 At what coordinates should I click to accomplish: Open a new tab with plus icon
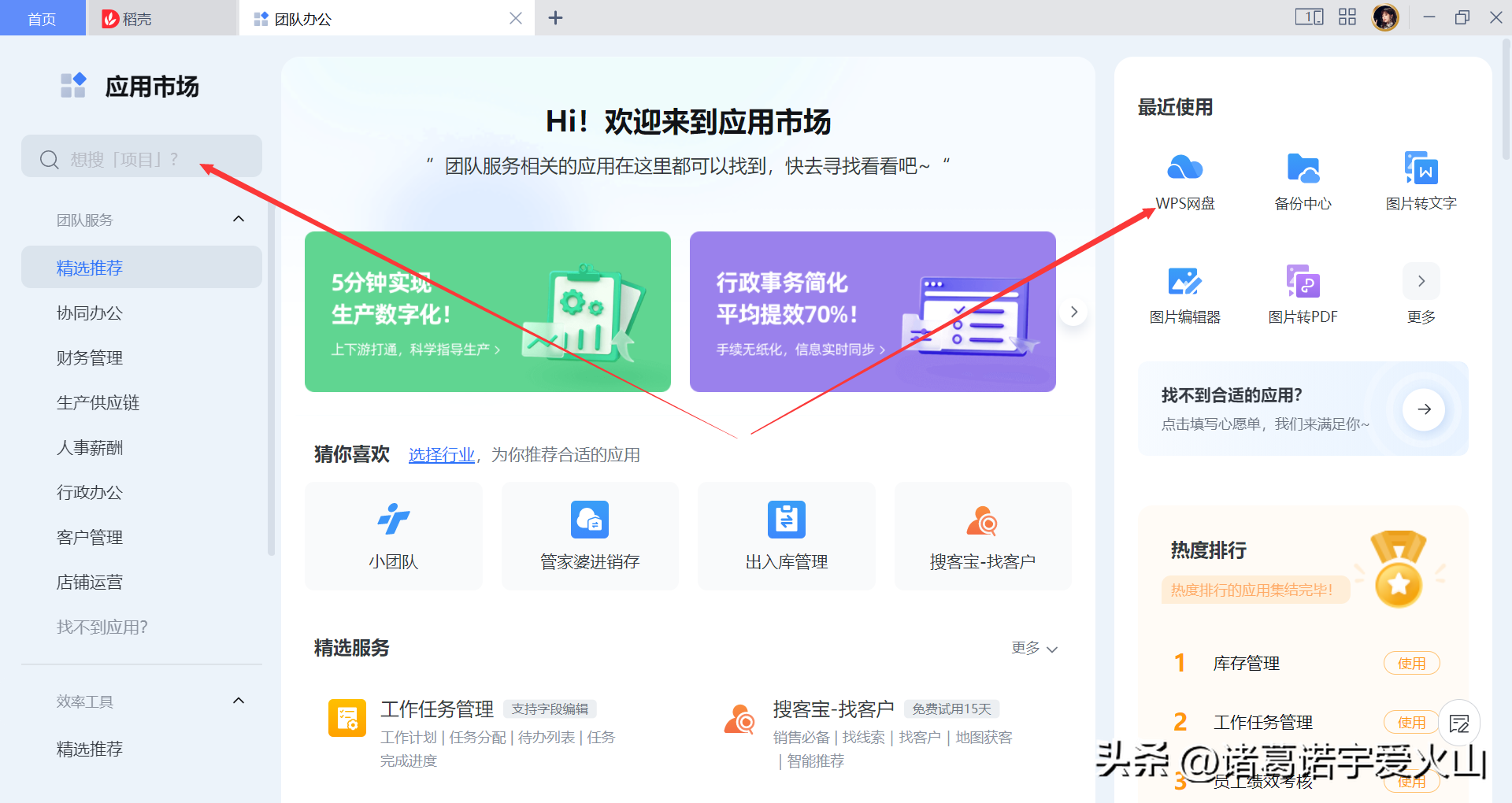click(555, 17)
